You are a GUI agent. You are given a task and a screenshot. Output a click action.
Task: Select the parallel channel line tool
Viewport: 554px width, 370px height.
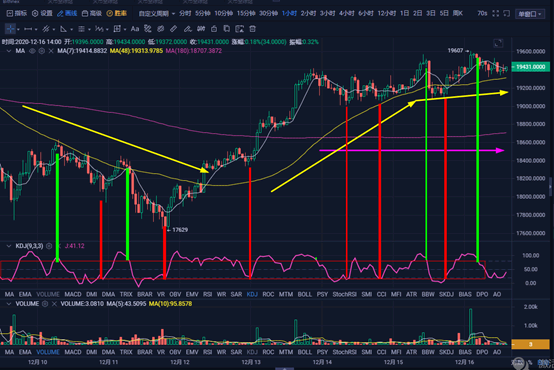click(46, 29)
